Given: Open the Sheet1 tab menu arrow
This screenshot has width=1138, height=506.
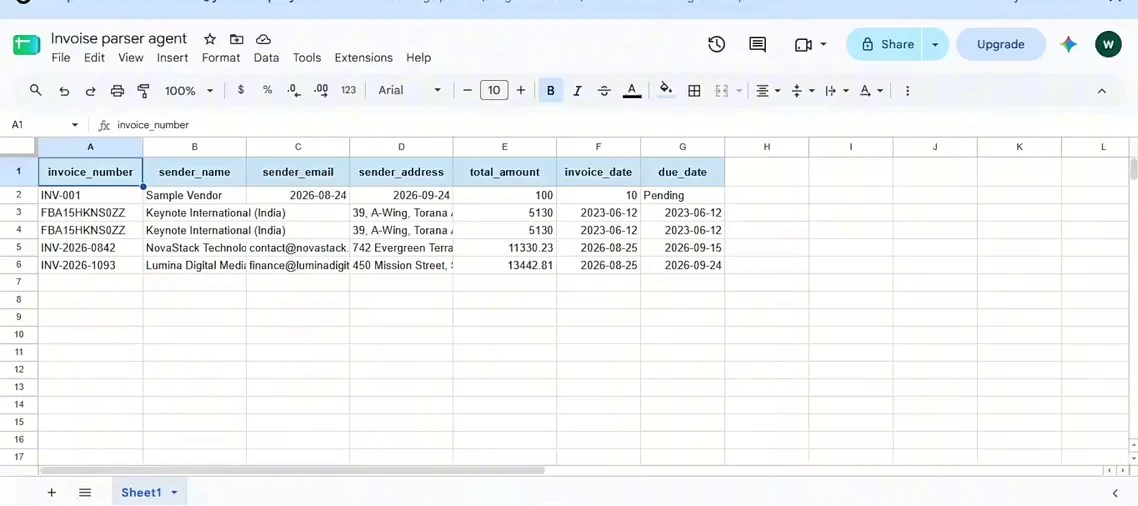Looking at the screenshot, I should click(x=174, y=492).
